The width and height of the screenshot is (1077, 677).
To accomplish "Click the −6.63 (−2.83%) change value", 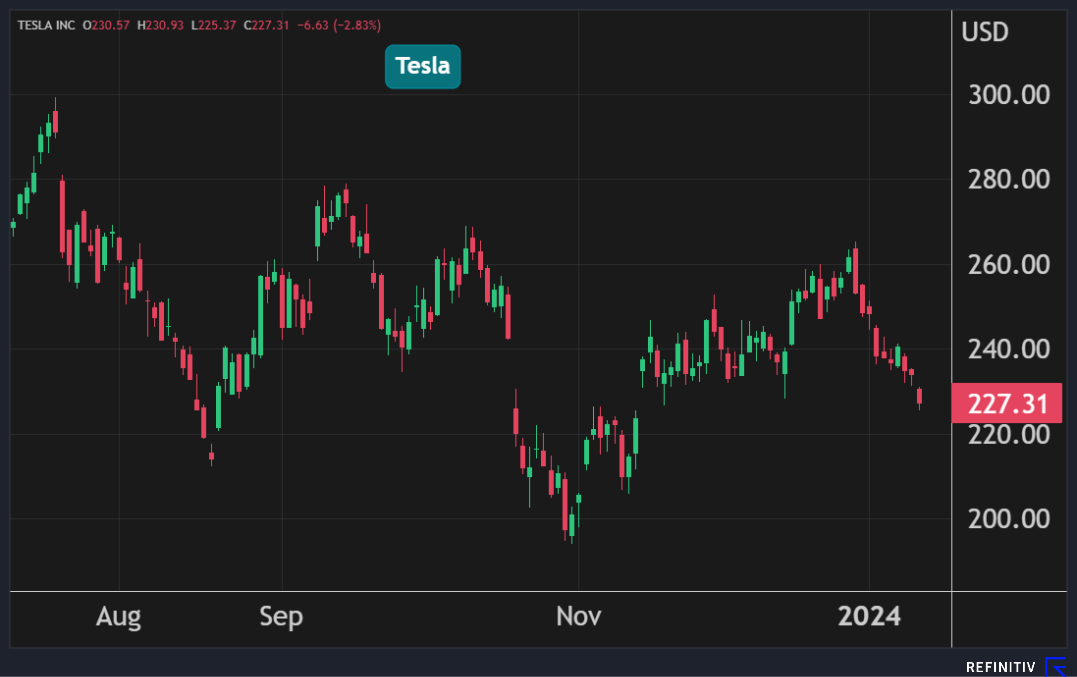I will pyautogui.click(x=337, y=24).
